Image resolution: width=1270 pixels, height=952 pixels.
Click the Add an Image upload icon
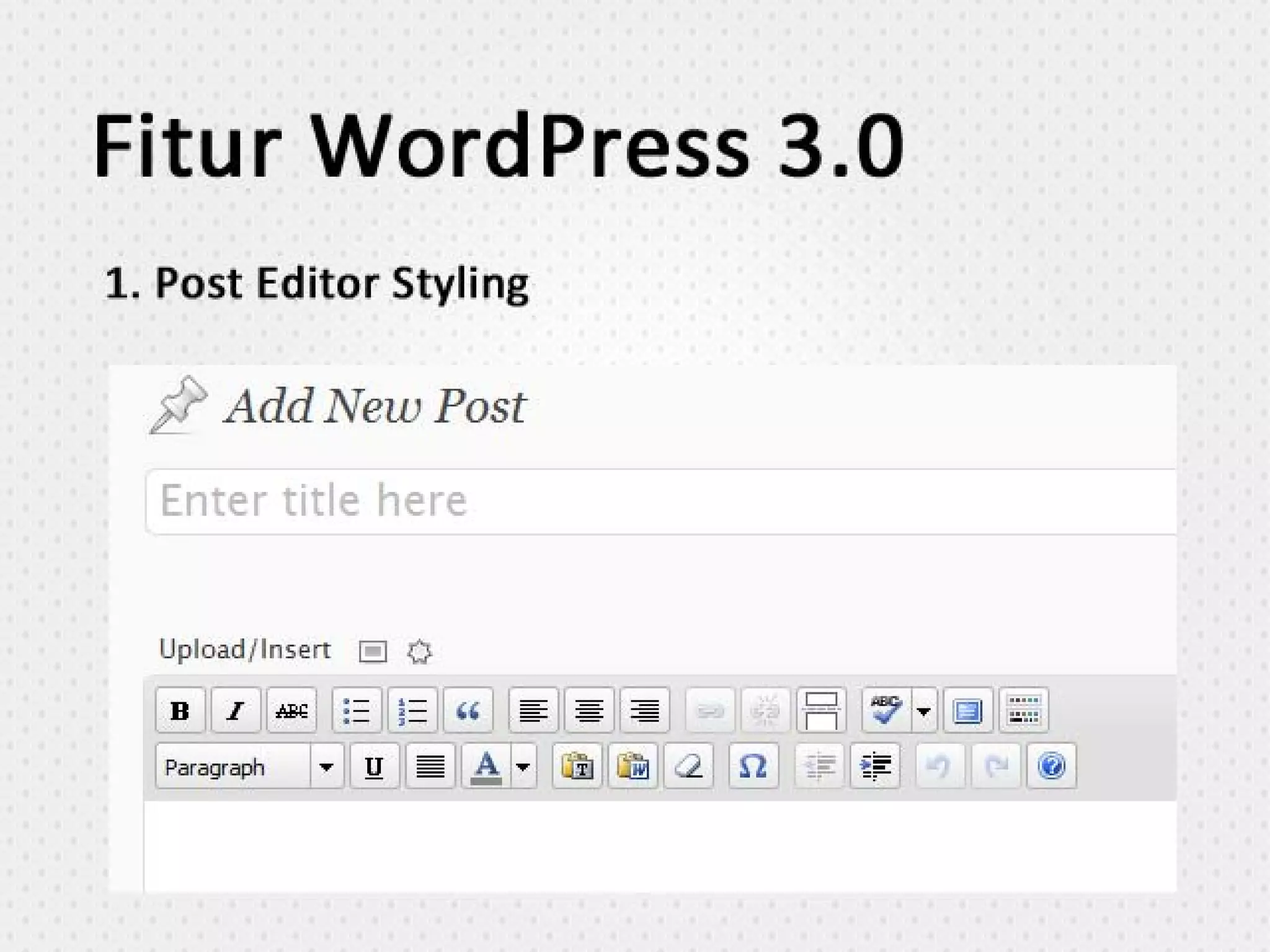pyautogui.click(x=373, y=651)
